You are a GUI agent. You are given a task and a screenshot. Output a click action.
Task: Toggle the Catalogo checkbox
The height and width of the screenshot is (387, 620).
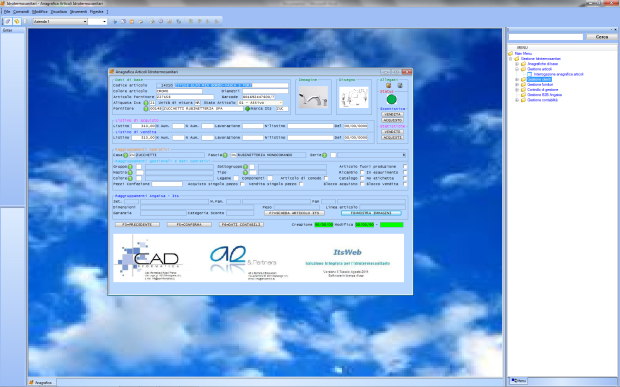[362, 178]
